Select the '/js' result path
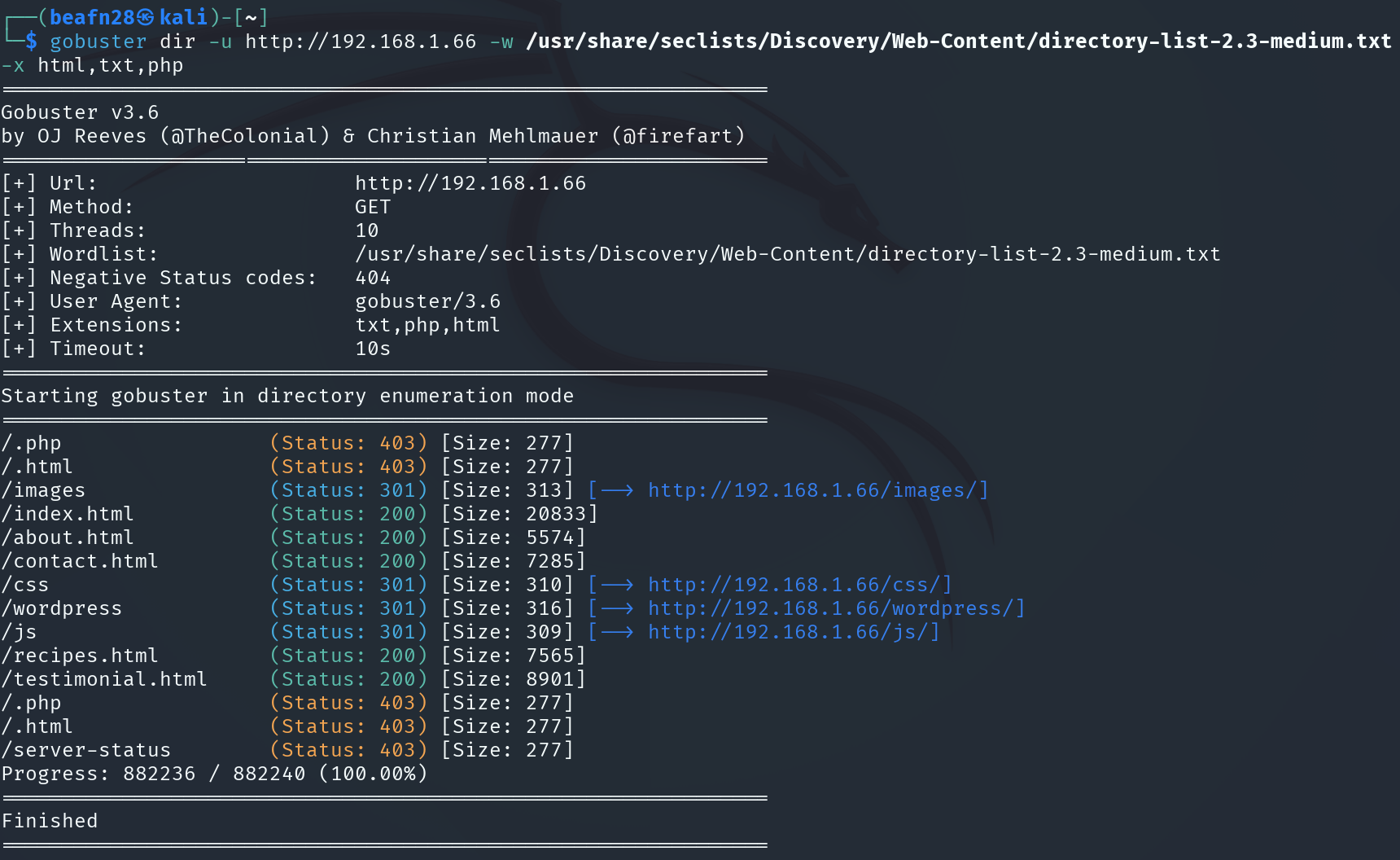Image resolution: width=1400 pixels, height=860 pixels. (19, 632)
